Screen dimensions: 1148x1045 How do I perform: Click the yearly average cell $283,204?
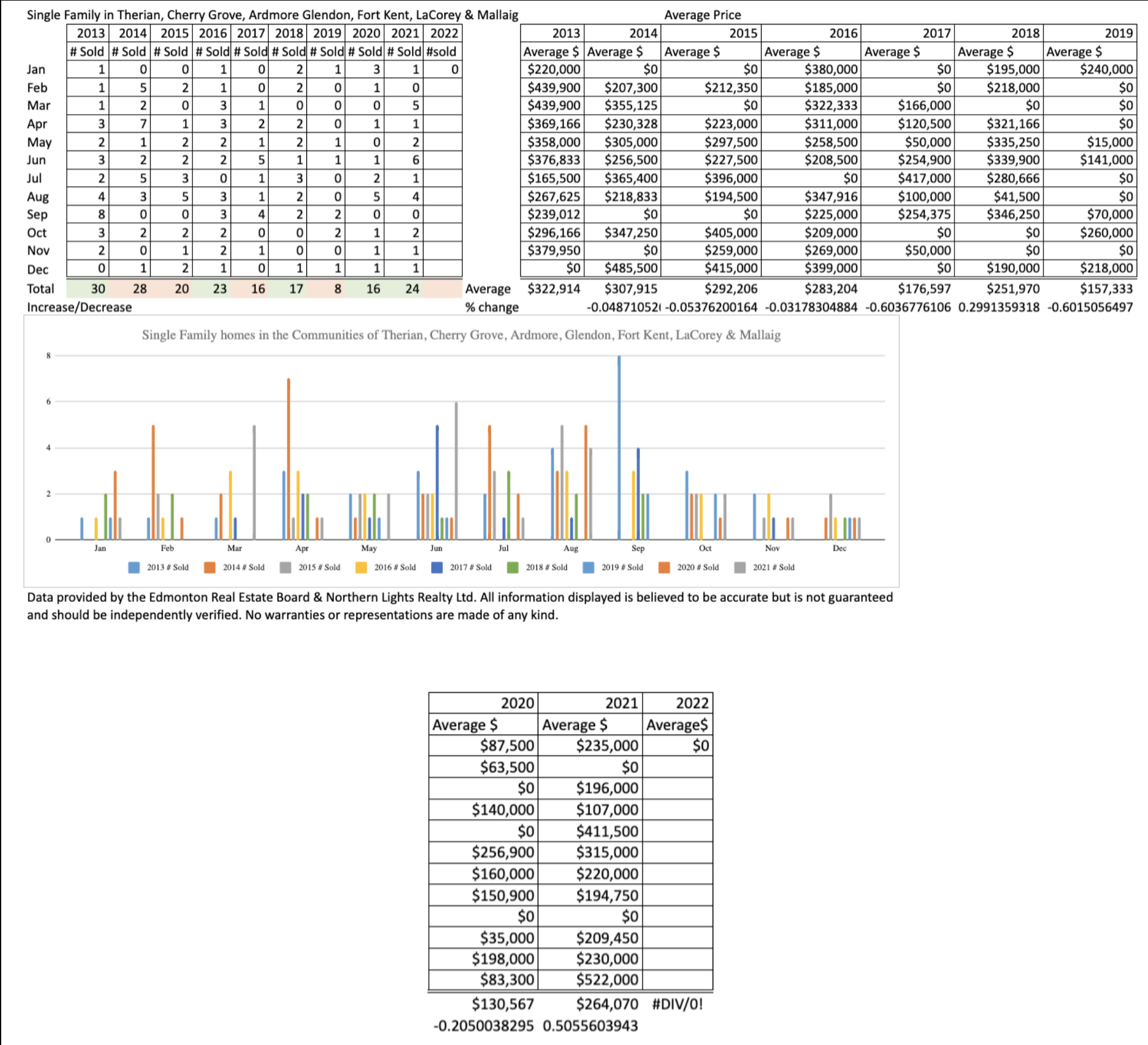click(x=831, y=289)
